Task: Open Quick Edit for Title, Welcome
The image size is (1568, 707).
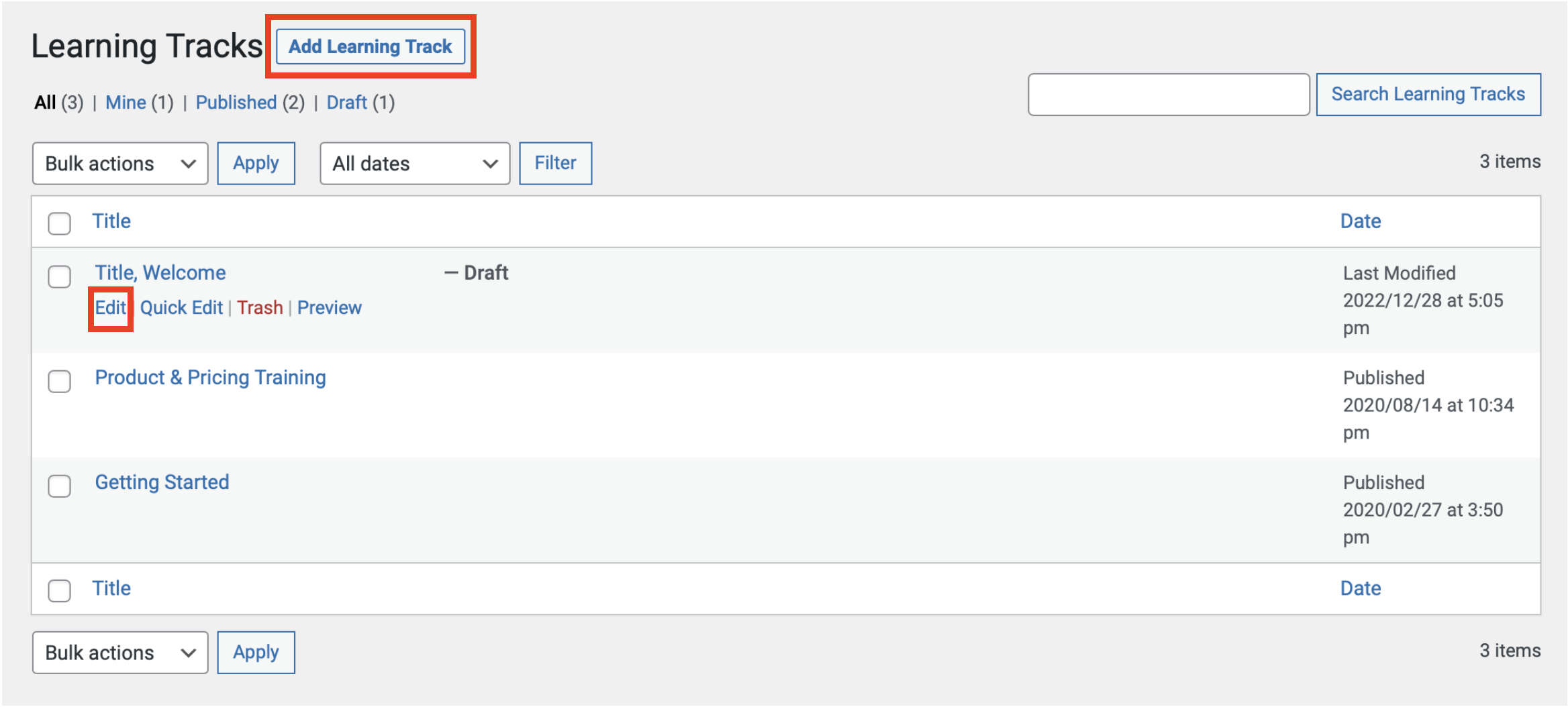Action: coord(181,308)
